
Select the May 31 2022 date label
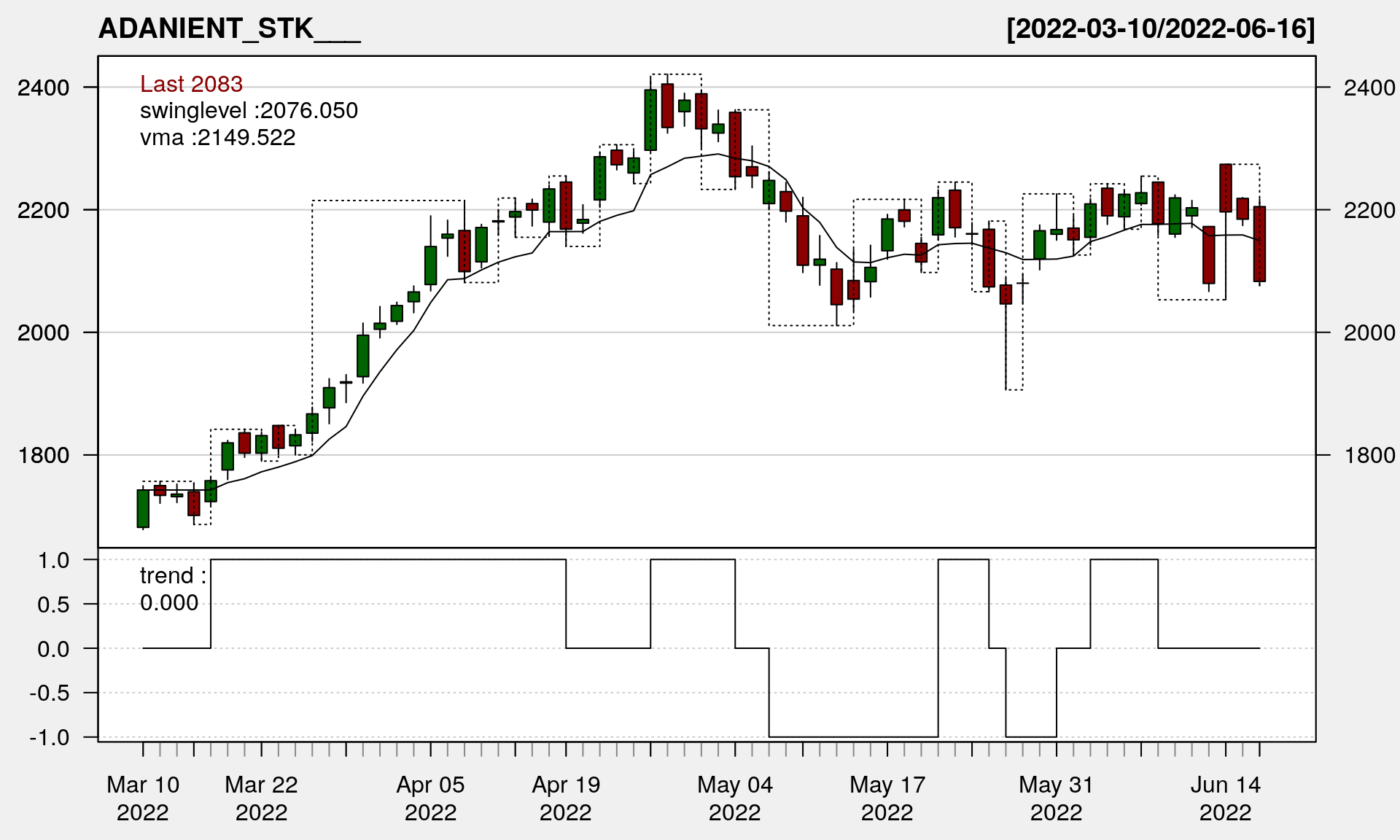1056,798
